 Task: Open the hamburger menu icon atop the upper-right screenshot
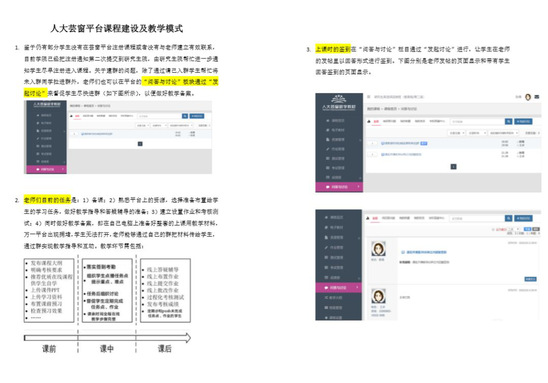(x=368, y=97)
